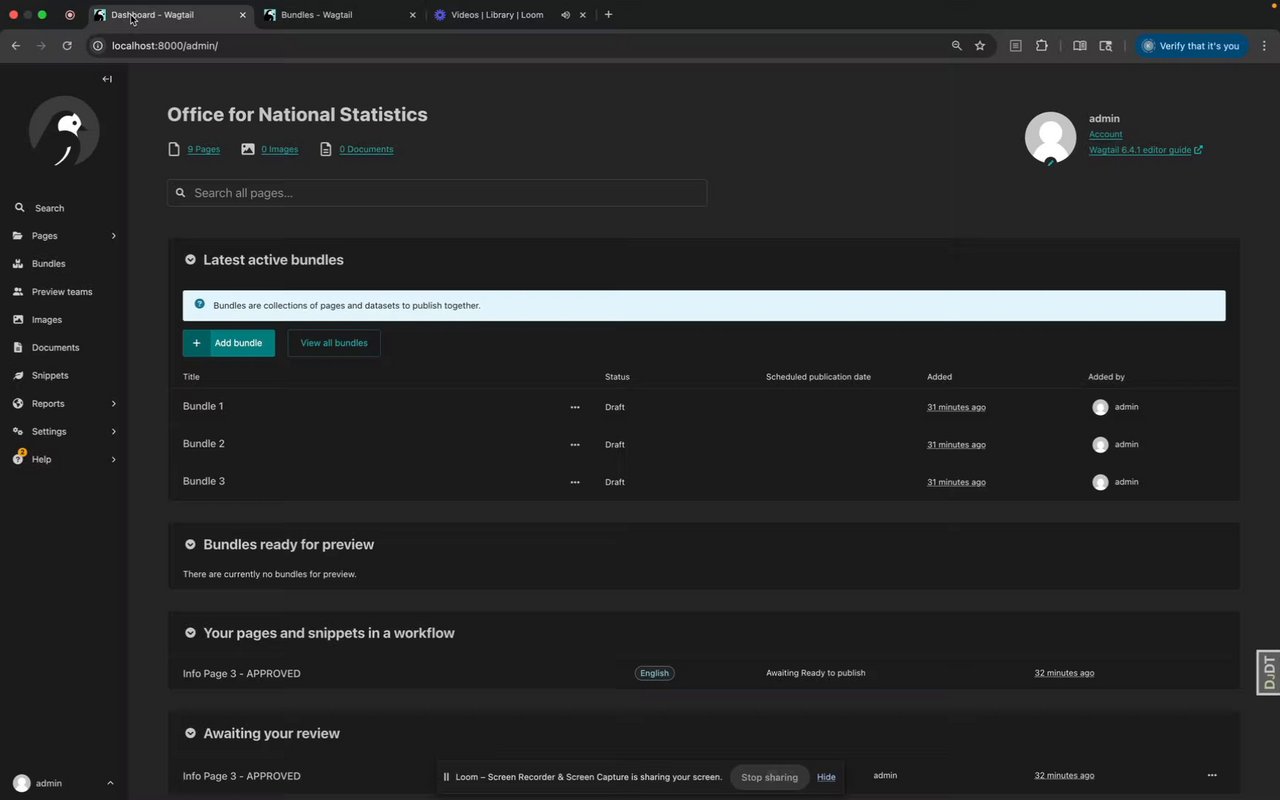Open the Account link
This screenshot has height=800, width=1280.
click(x=1105, y=134)
